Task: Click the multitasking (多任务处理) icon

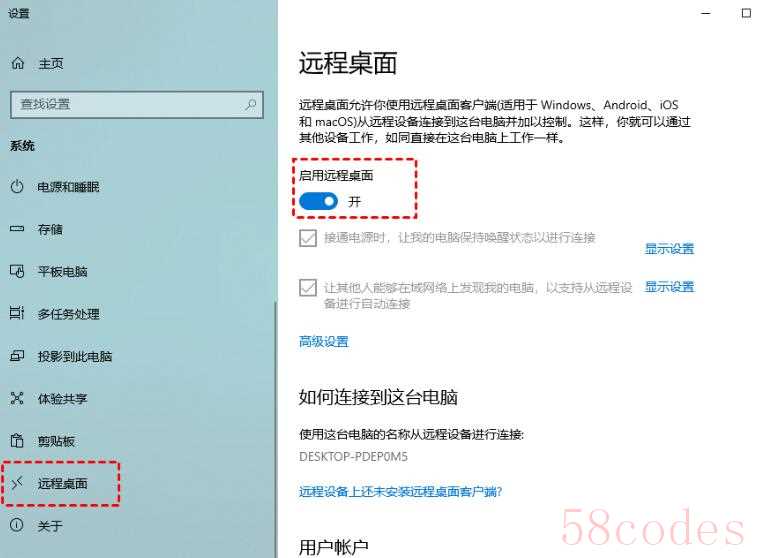Action: click(x=17, y=313)
